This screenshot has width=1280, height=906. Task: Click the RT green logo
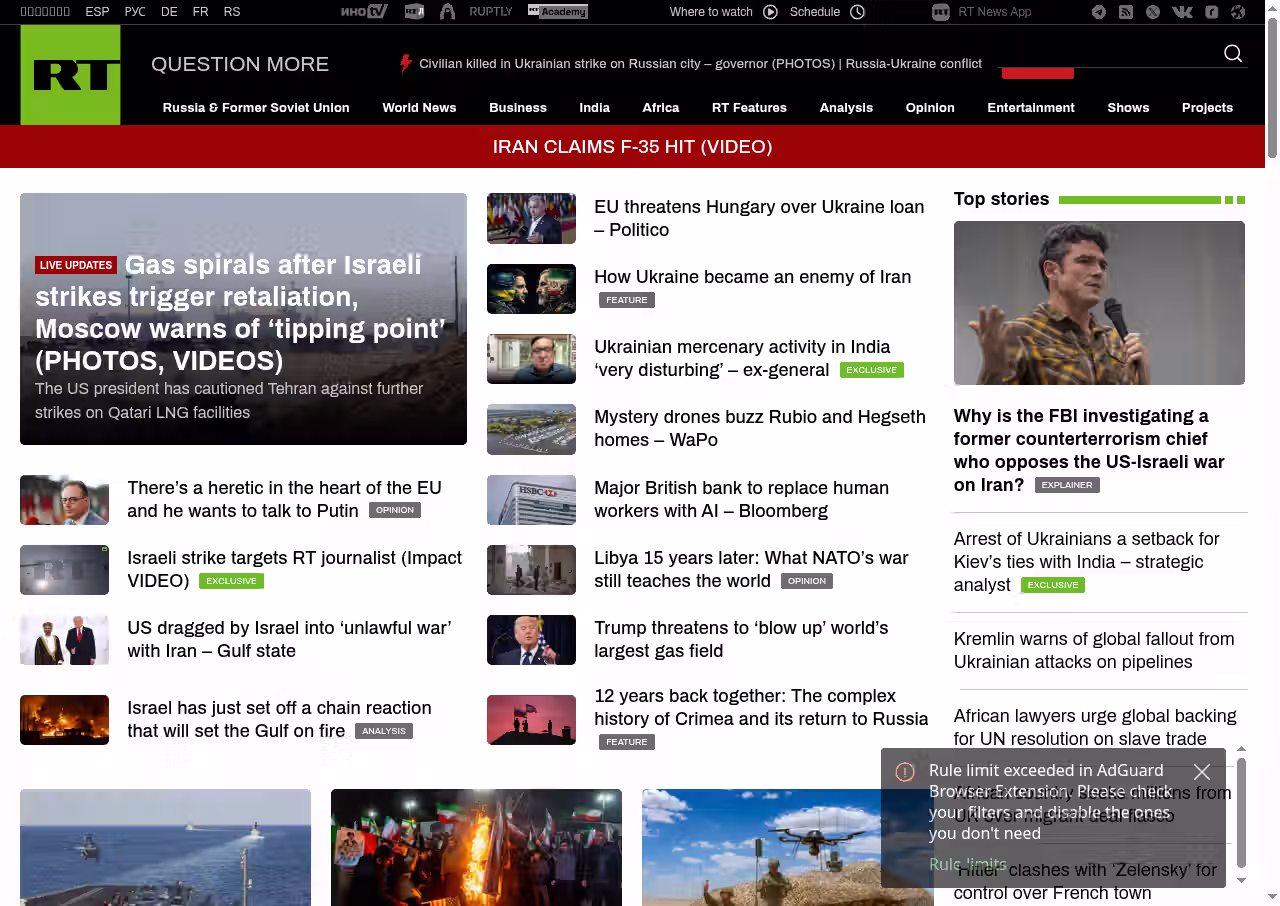point(70,75)
